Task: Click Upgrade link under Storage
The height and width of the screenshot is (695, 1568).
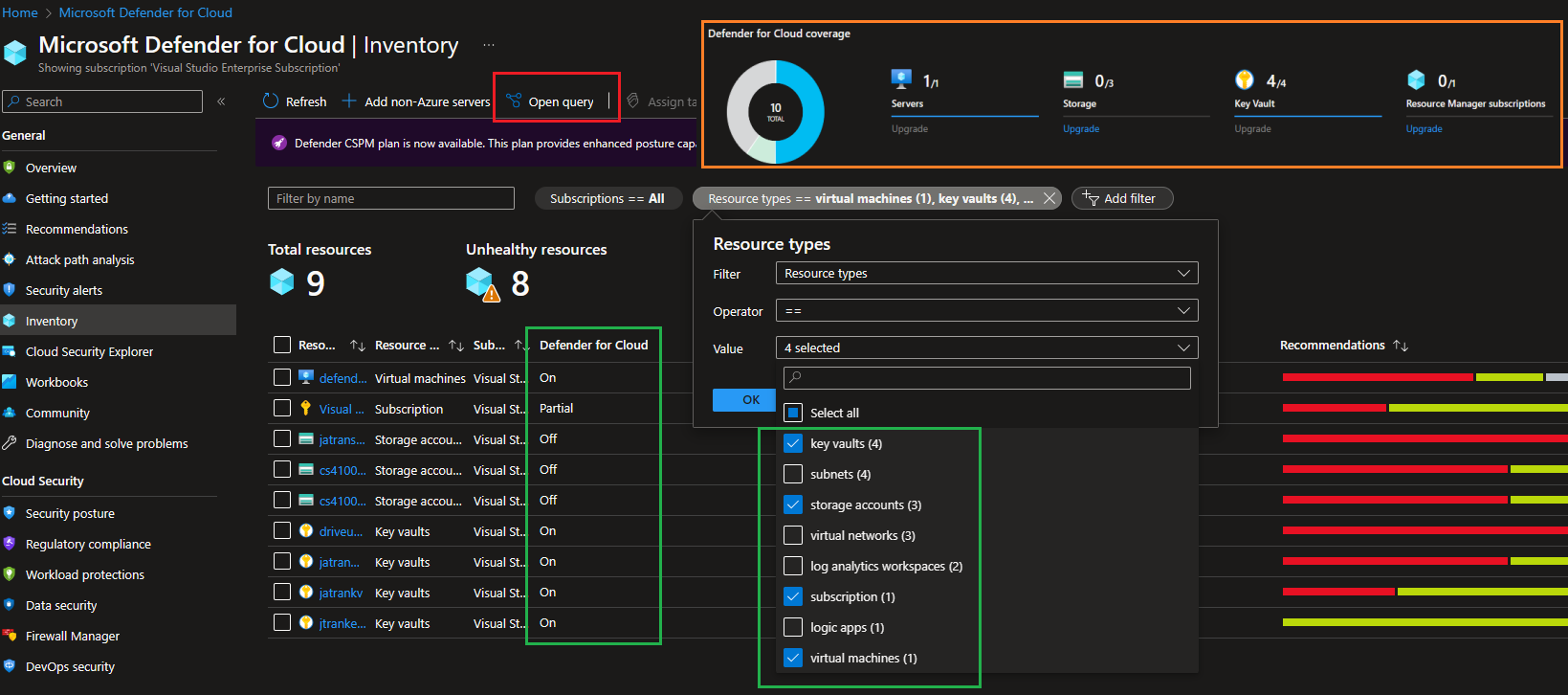Action: pyautogui.click(x=1081, y=128)
